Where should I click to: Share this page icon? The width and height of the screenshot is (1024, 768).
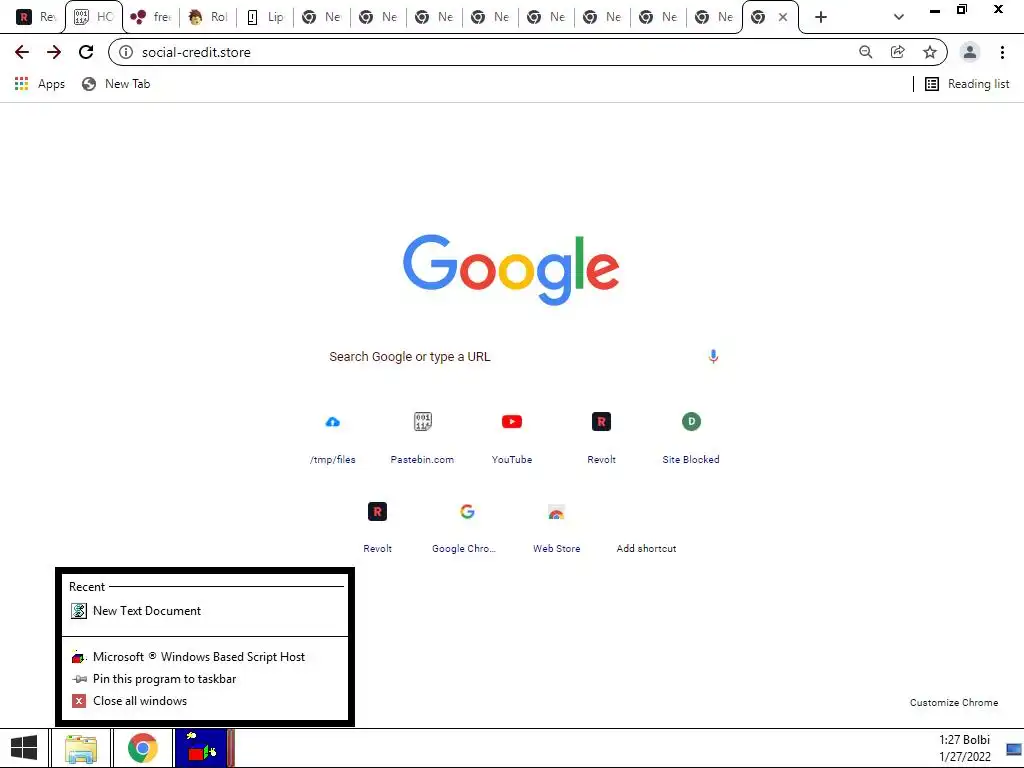(x=898, y=52)
